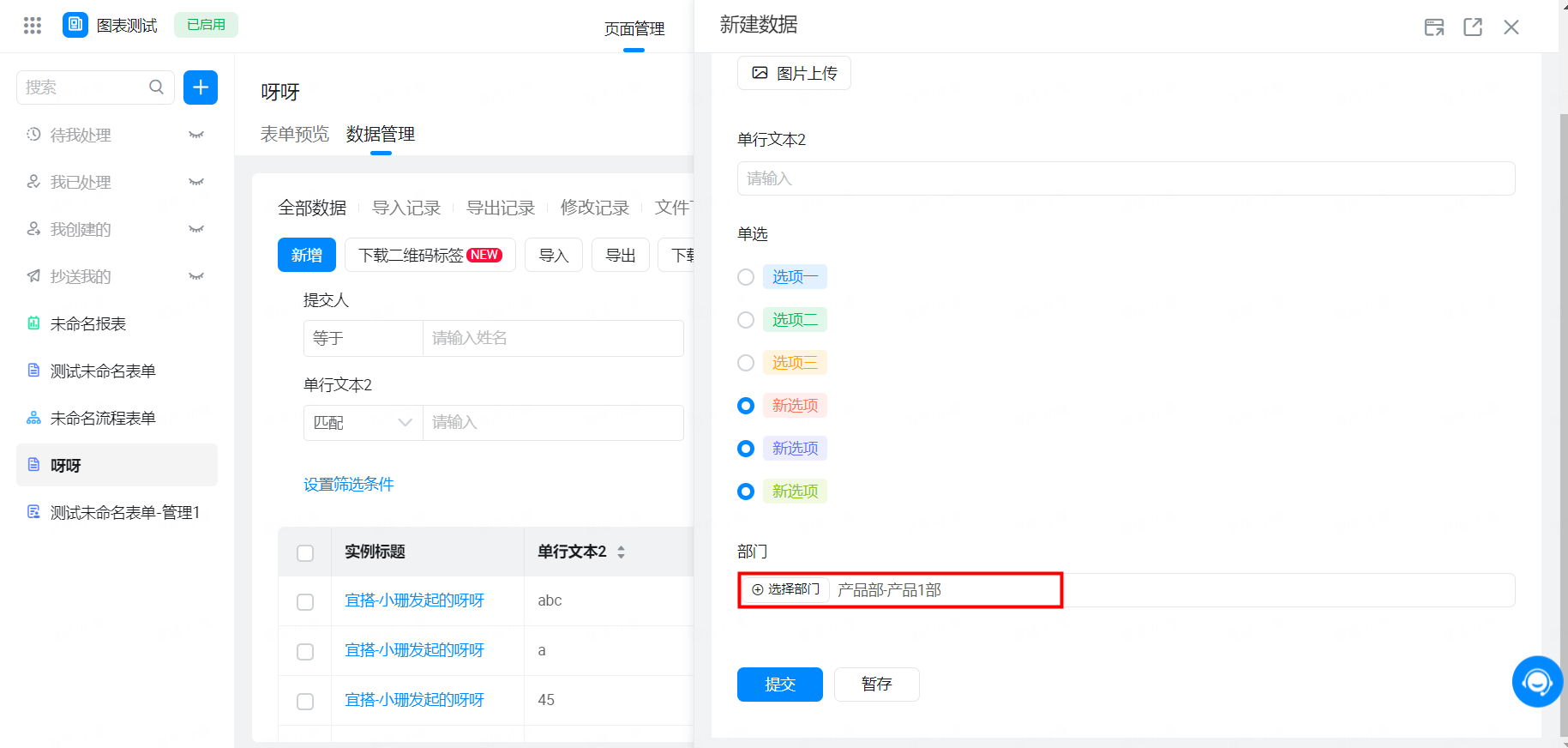Click the 请输入姓名 filter input

coord(553,338)
